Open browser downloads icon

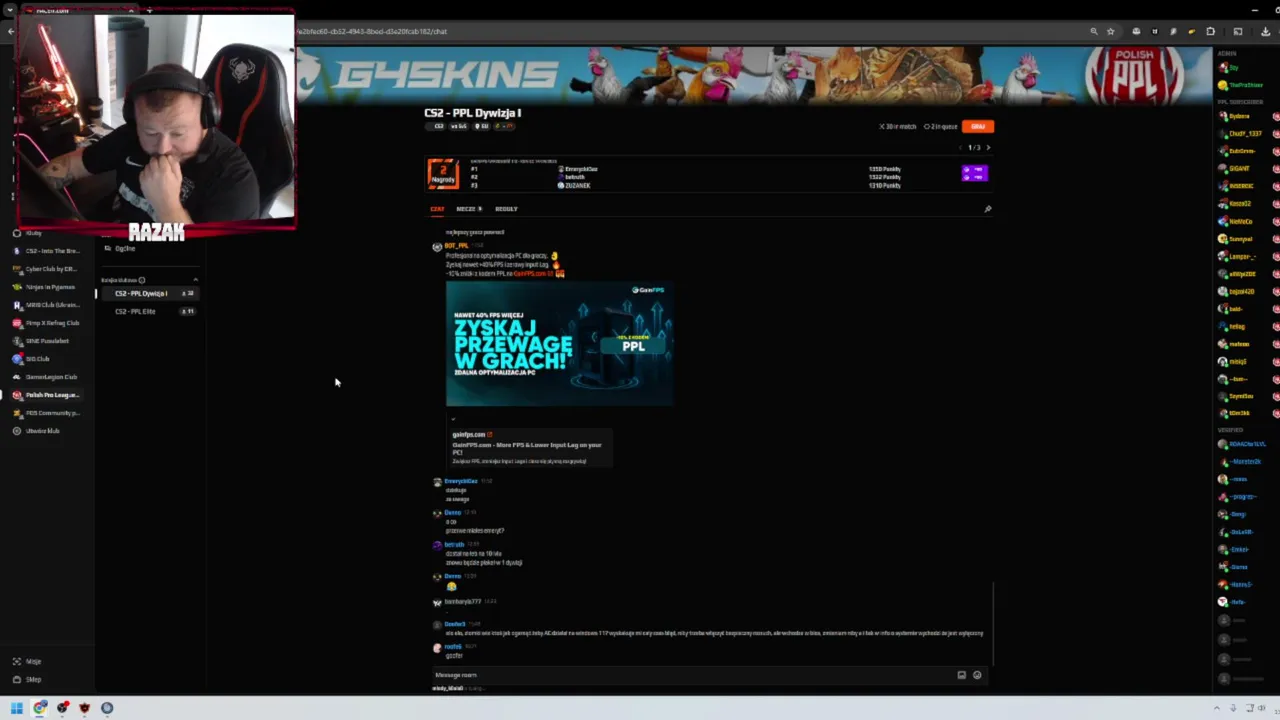click(x=1265, y=31)
